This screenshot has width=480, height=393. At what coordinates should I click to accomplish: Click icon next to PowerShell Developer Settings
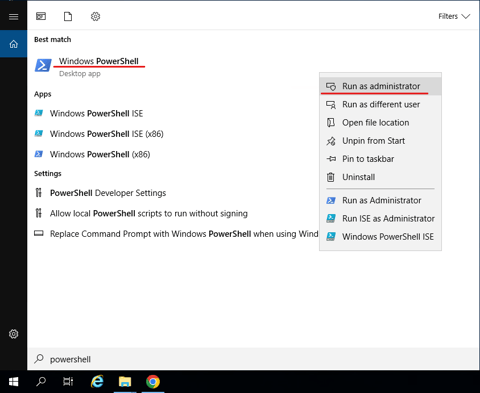click(39, 193)
